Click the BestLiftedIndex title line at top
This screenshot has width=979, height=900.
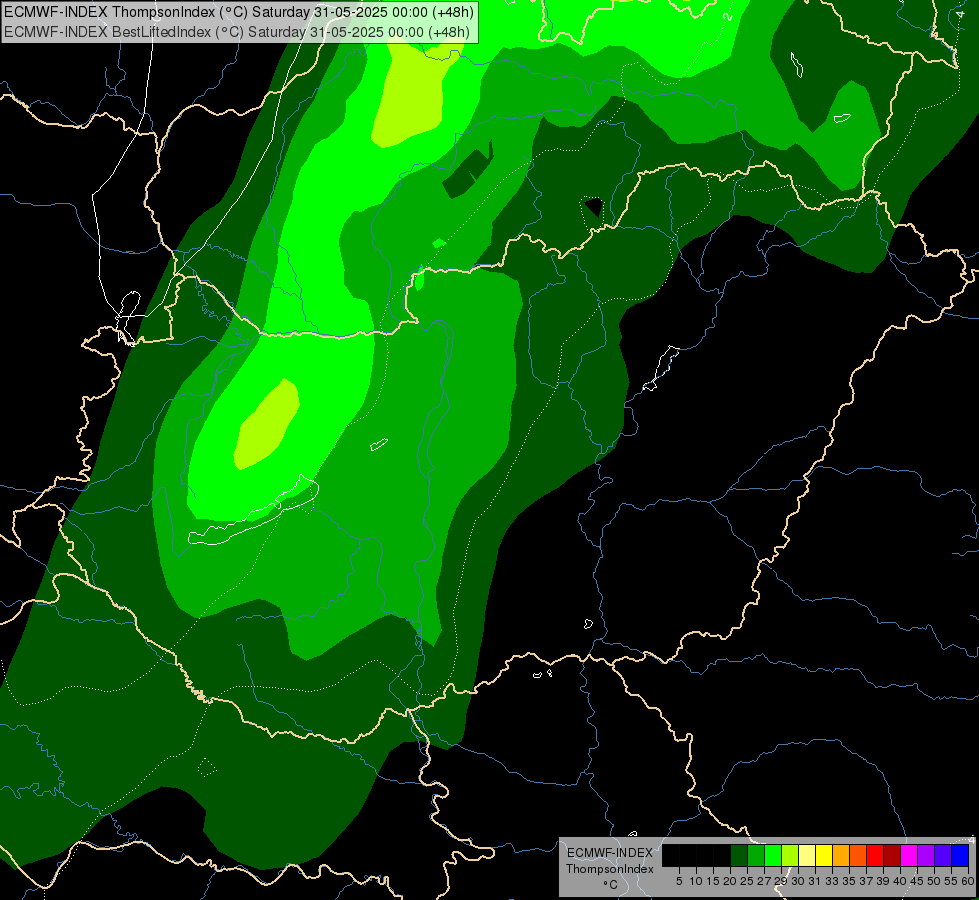(x=237, y=32)
